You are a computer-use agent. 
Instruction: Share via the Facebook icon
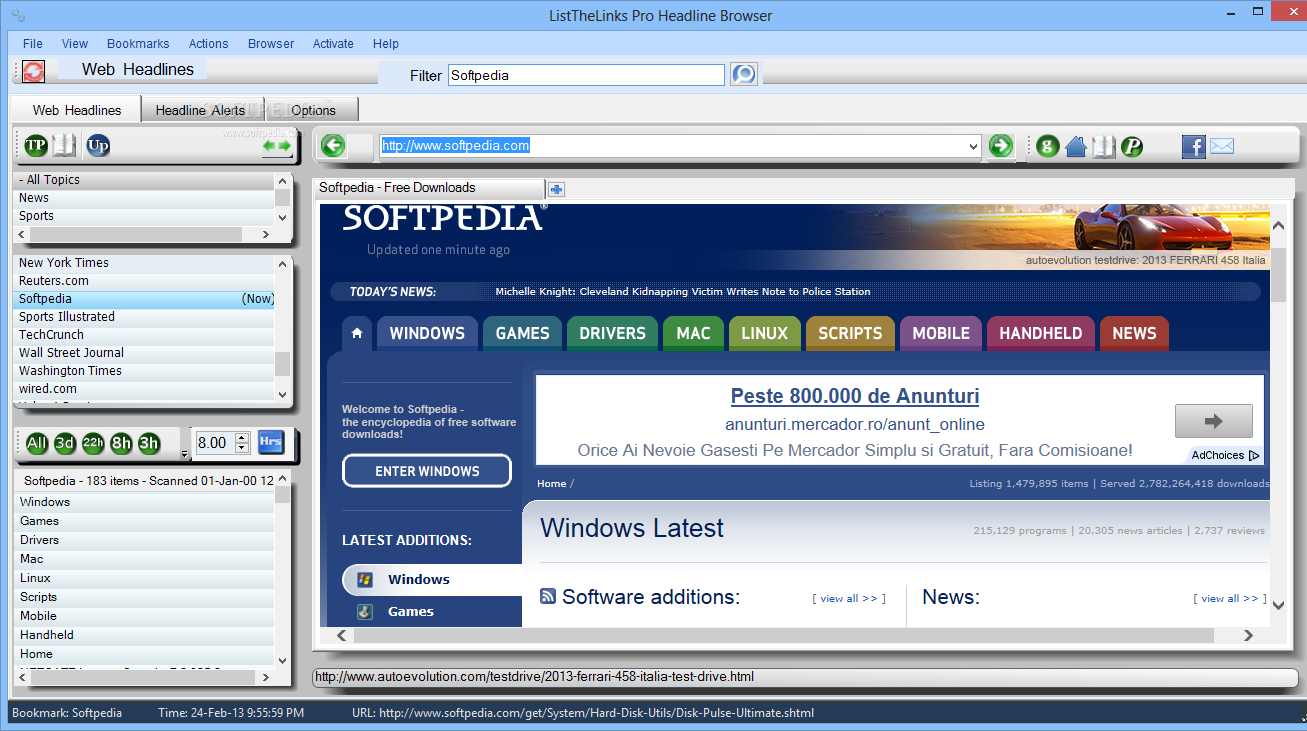coord(1194,146)
